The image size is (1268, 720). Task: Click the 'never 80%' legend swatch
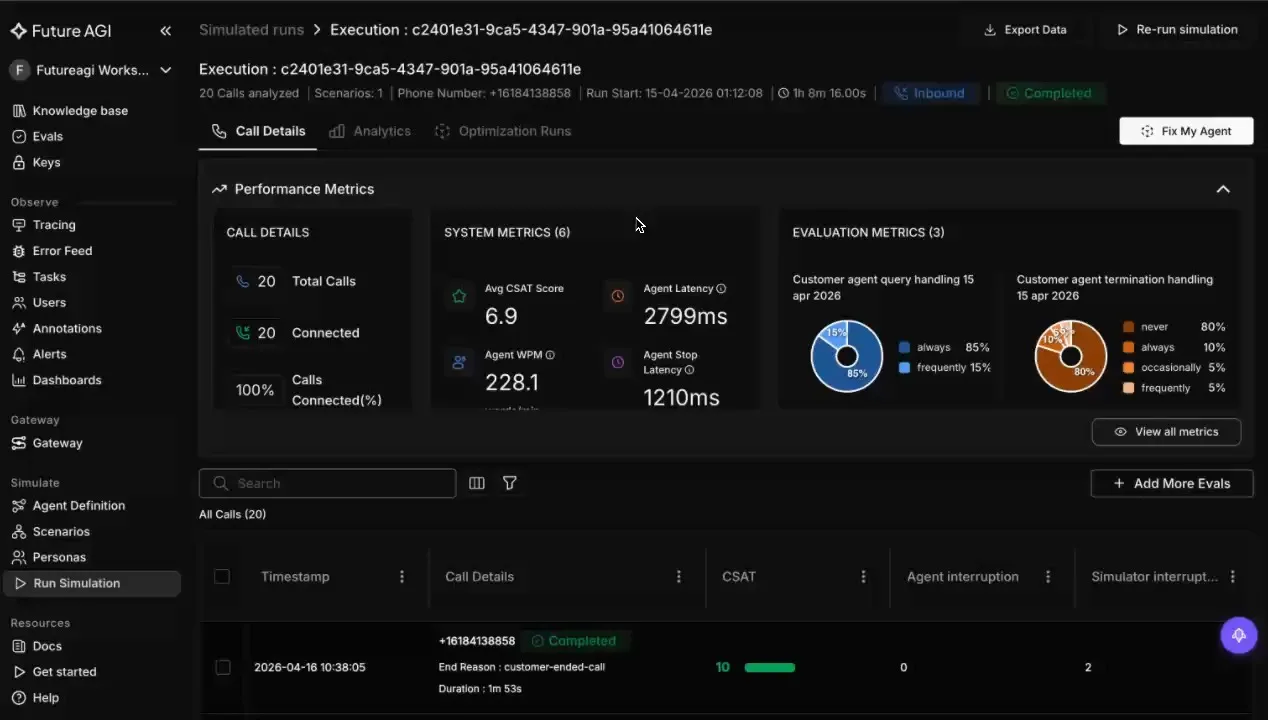[1129, 327]
